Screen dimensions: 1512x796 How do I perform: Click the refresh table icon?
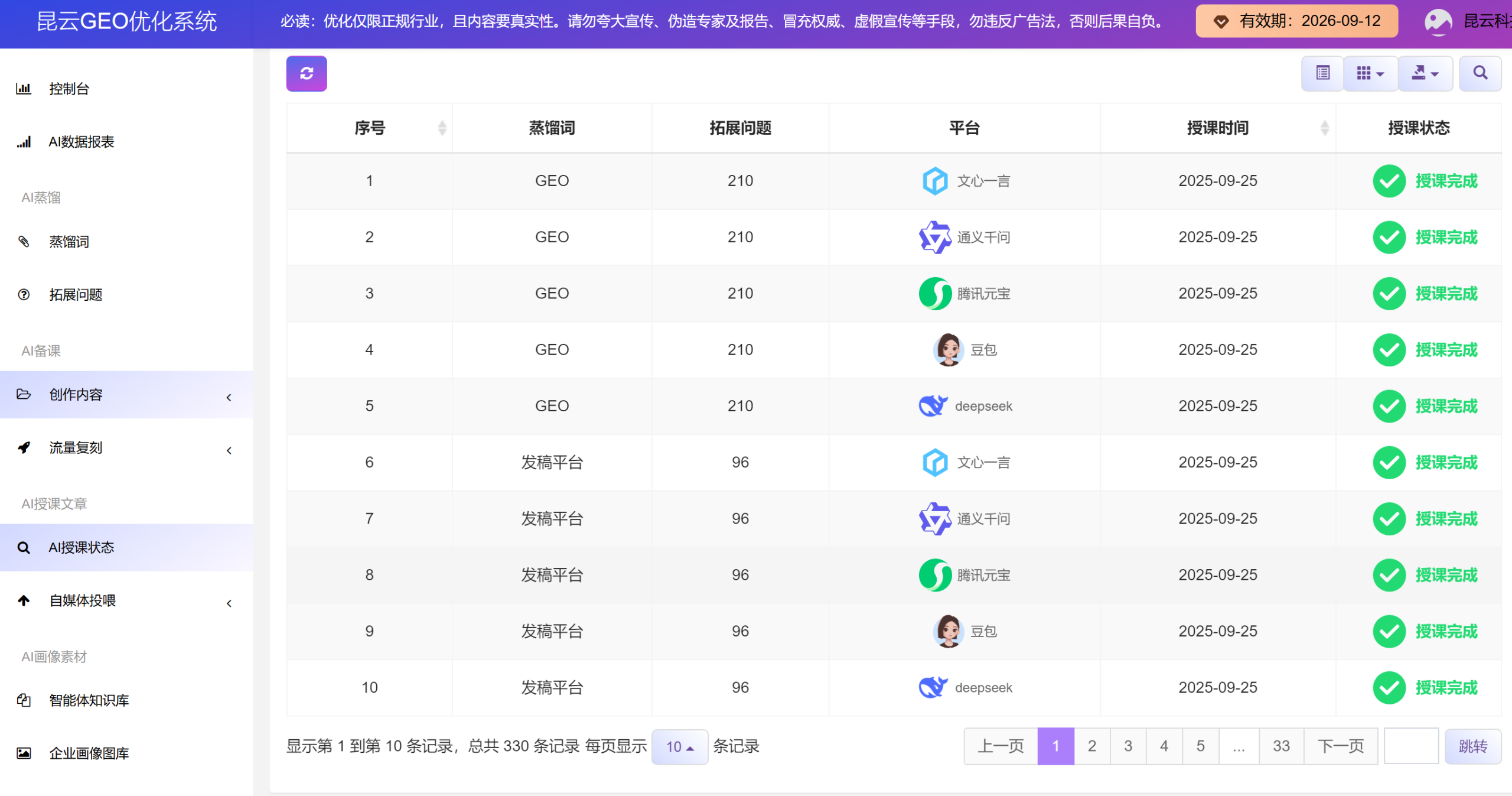point(306,73)
